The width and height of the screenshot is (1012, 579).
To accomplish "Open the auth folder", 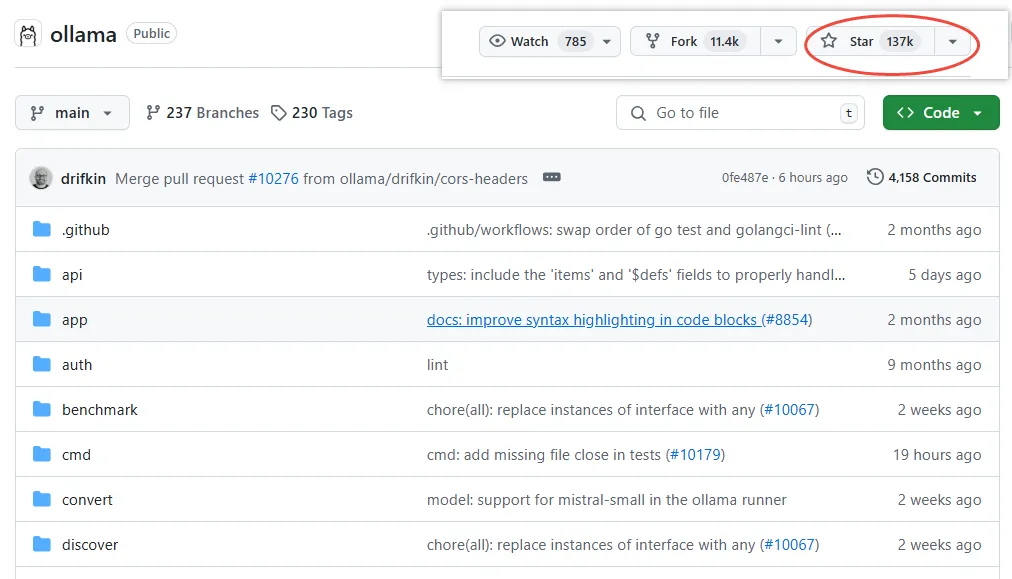I will [x=77, y=365].
